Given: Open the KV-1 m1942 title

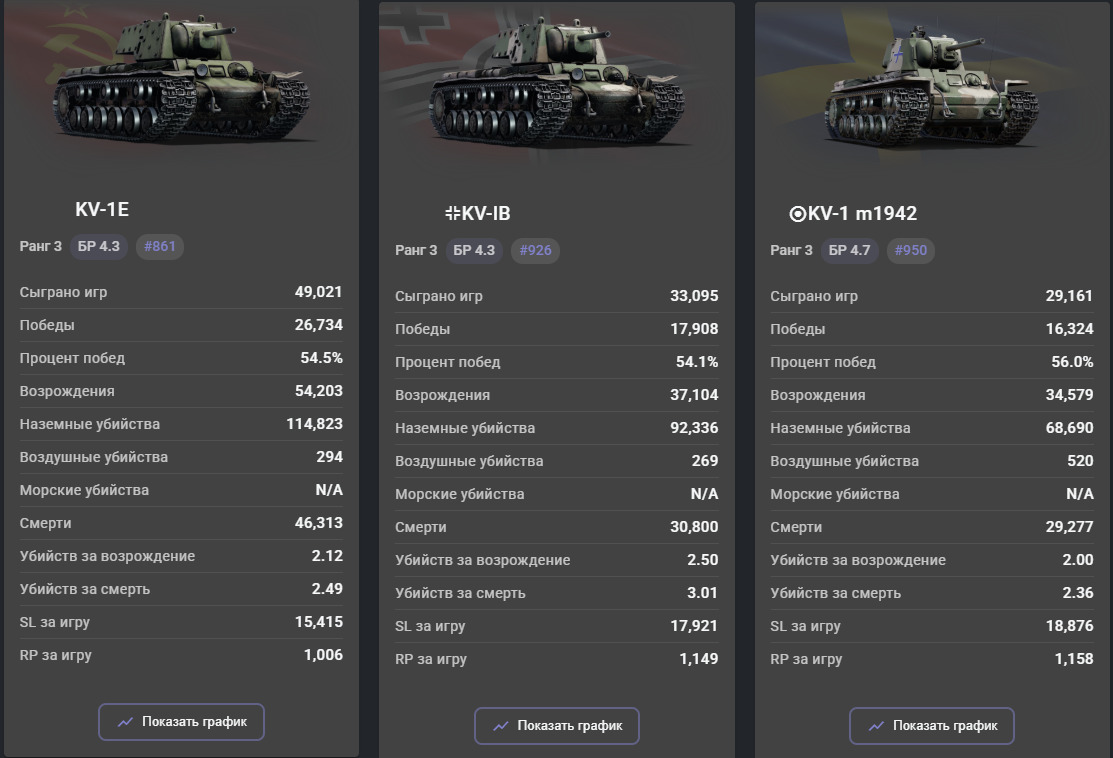Looking at the screenshot, I should click(862, 213).
